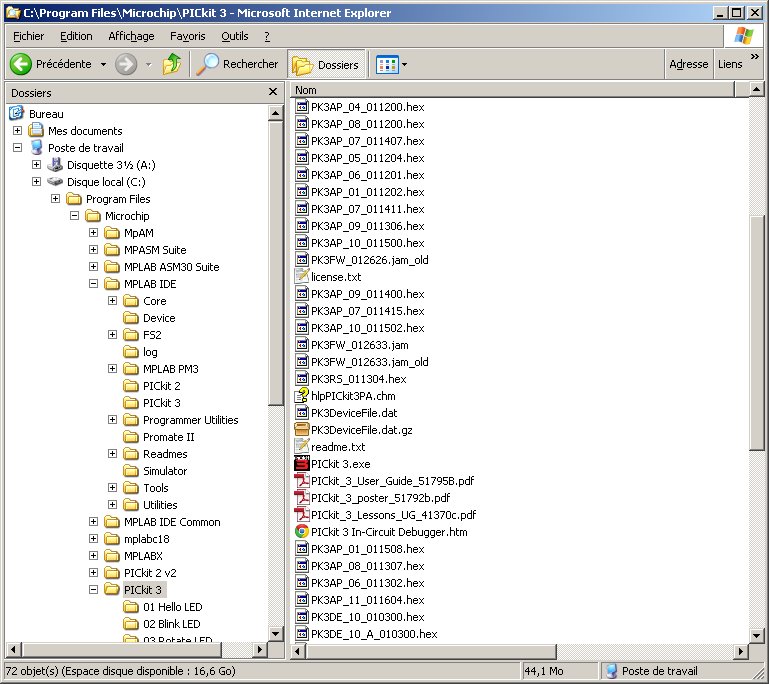Click folder tree scrollbar down arrow
The height and width of the screenshot is (684, 769).
(275, 633)
